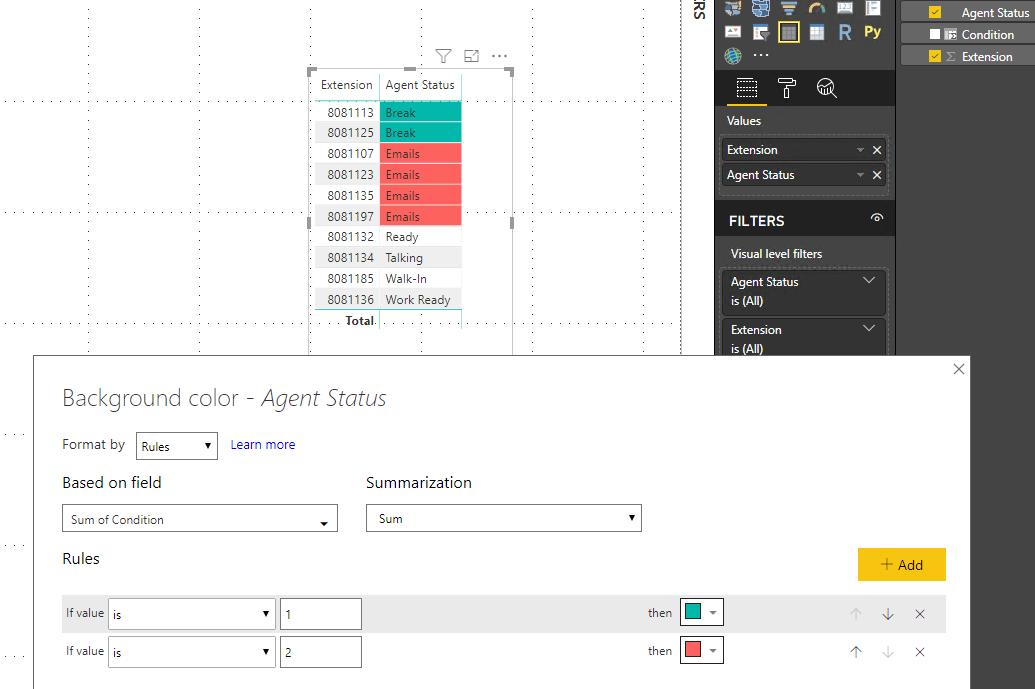
Task: Select the Multi-row card visualization
Action: tap(873, 8)
